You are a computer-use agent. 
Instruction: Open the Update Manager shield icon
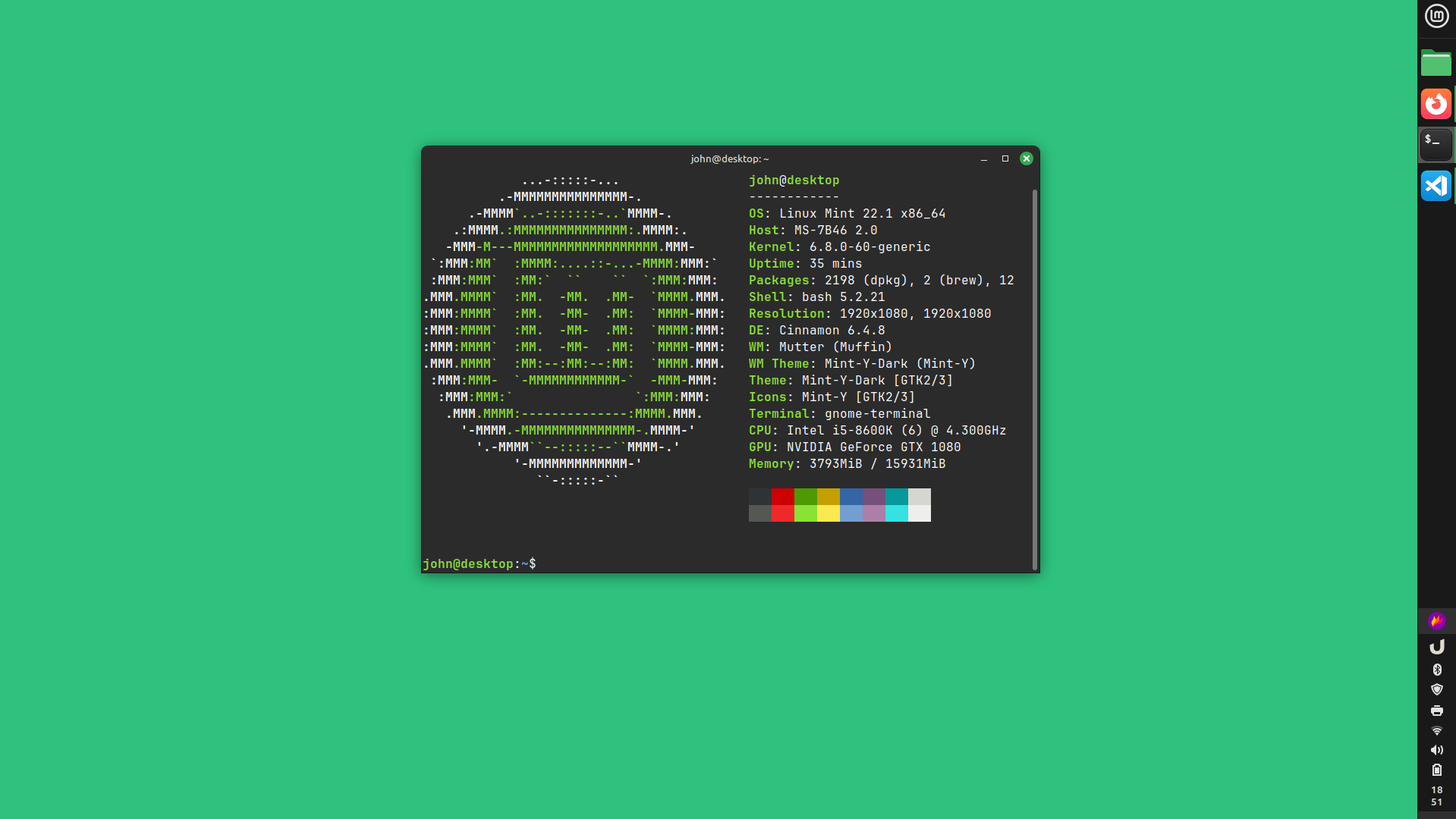point(1436,689)
